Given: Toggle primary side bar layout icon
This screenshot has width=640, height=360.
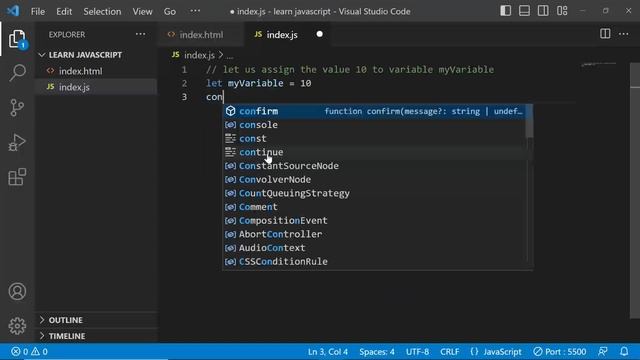Looking at the screenshot, I should (505, 11).
